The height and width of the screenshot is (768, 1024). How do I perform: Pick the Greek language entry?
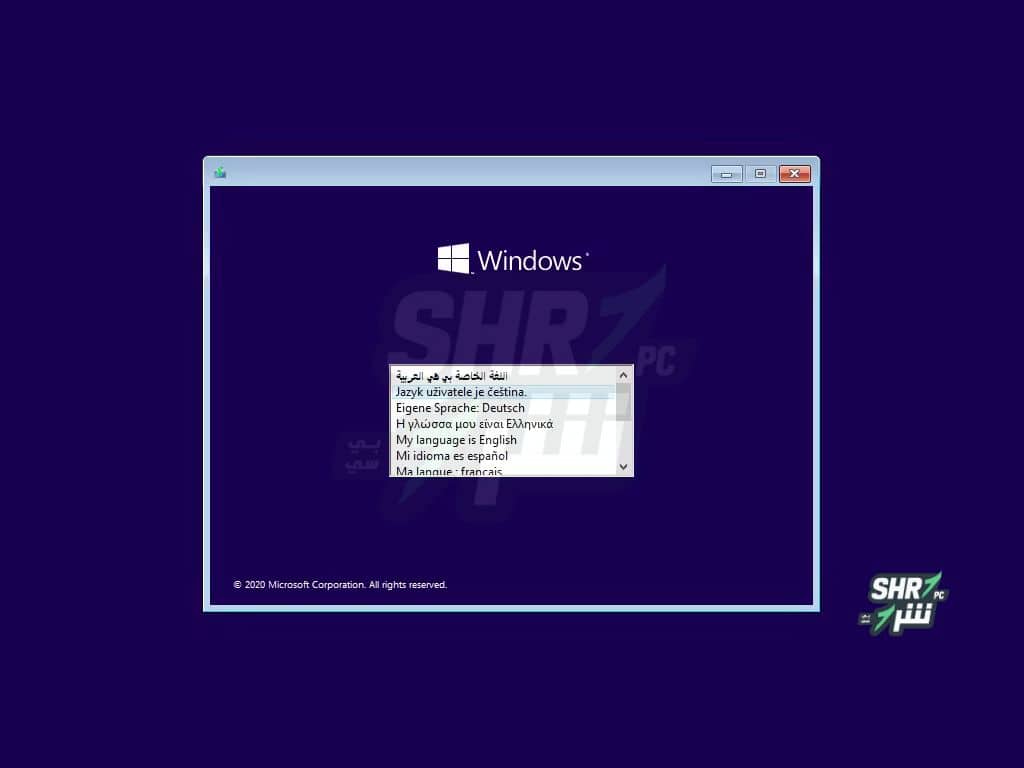(504, 424)
